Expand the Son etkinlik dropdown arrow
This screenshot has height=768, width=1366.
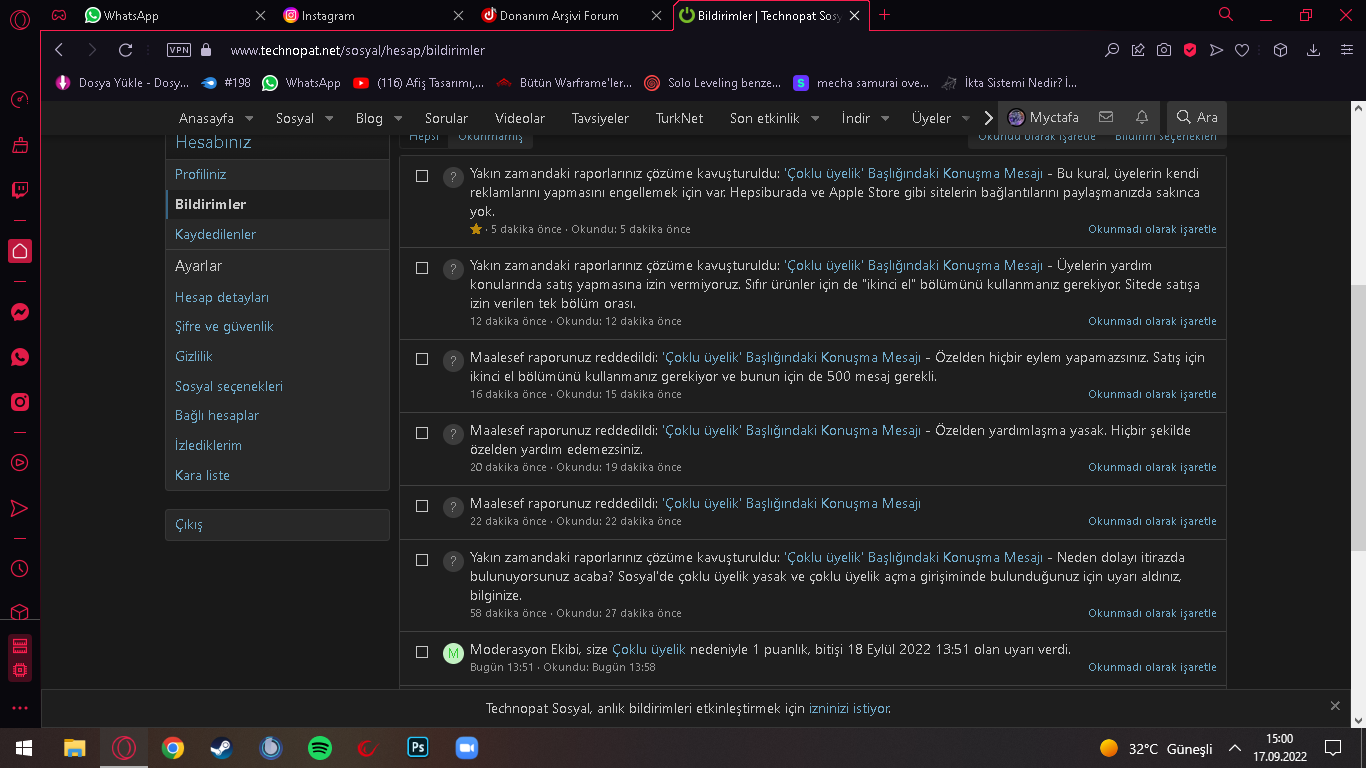[814, 118]
